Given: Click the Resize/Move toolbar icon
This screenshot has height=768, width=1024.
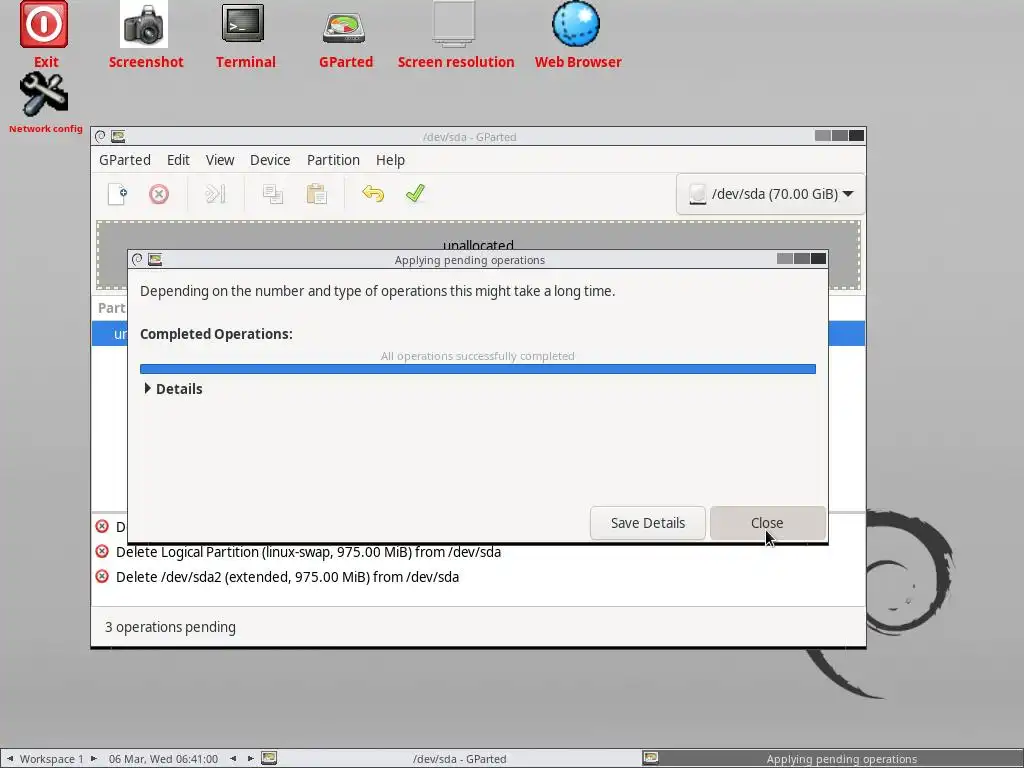Looking at the screenshot, I should (215, 194).
